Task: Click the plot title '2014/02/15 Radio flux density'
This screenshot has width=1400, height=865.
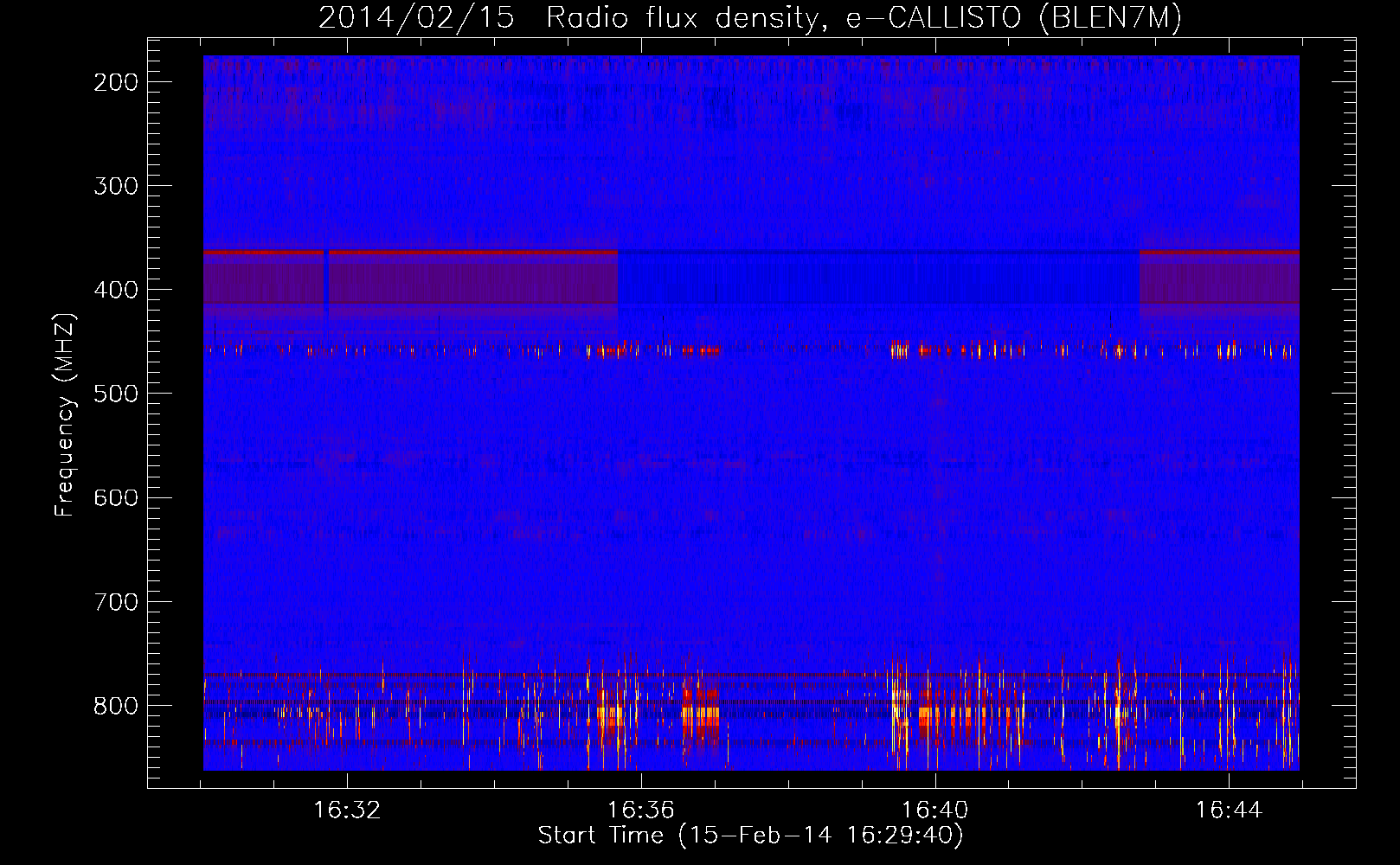Action: click(x=750, y=17)
